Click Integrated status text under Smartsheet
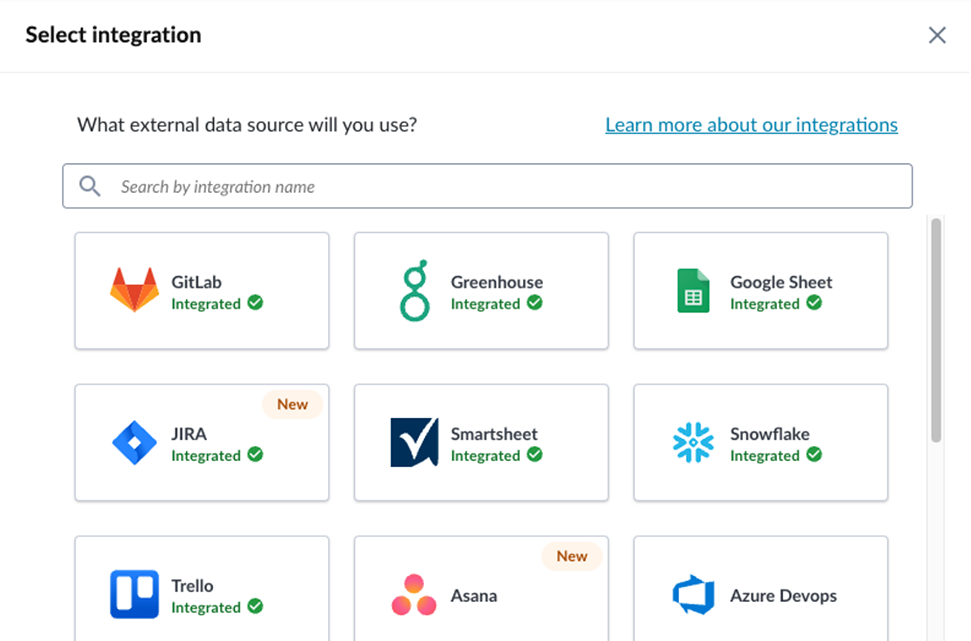Image resolution: width=971 pixels, height=641 pixels. tap(486, 456)
